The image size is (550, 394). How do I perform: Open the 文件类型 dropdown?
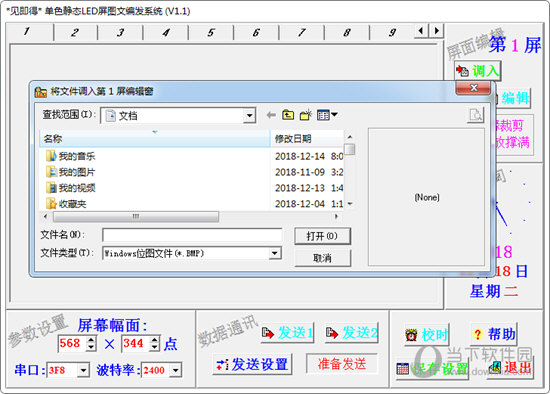coord(275,253)
